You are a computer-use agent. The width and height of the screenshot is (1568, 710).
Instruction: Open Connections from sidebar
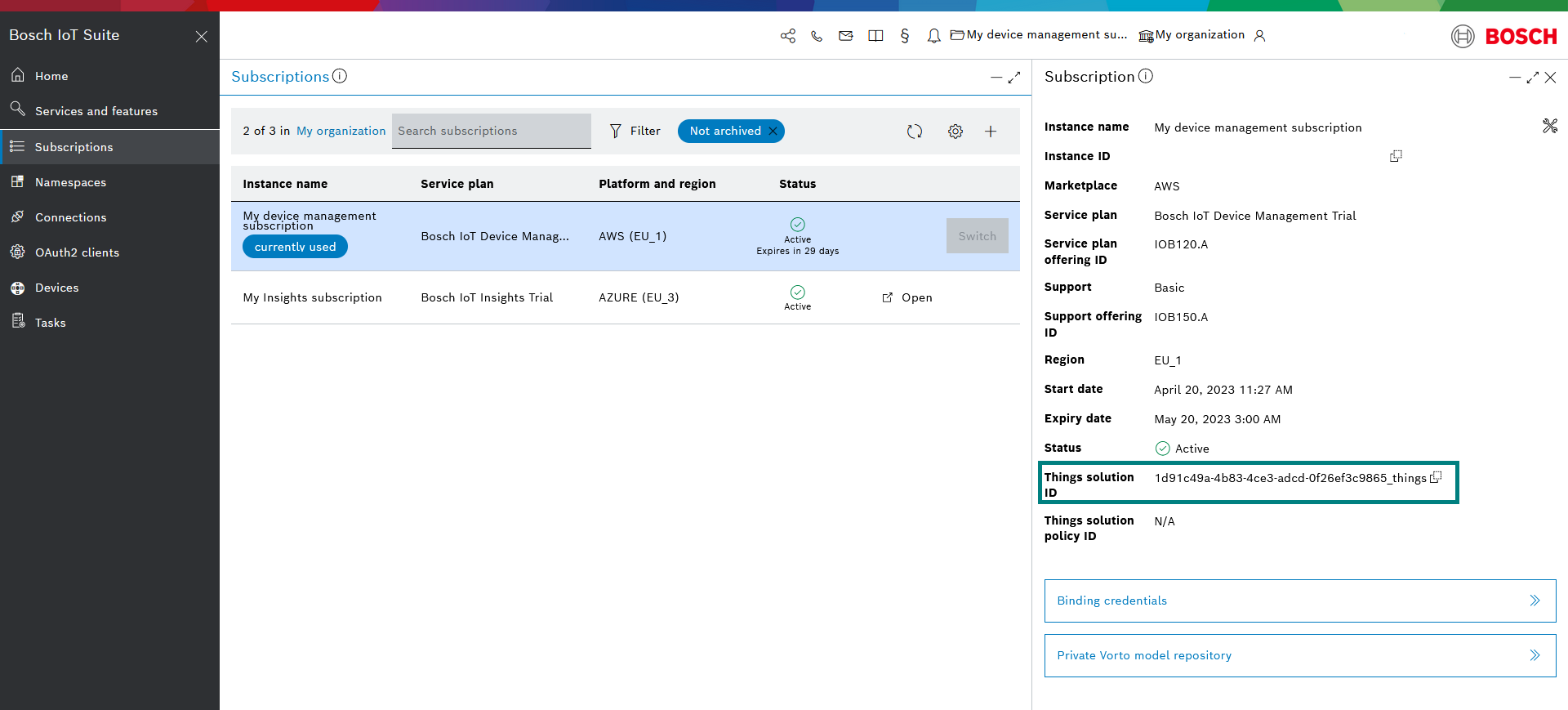click(109, 217)
